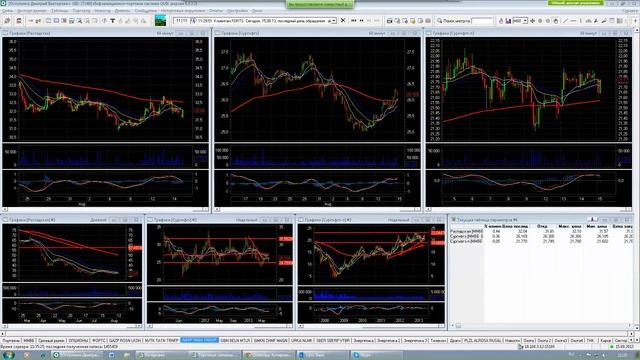Expand the ticker message dropdown
Viewport: 640px width, 360px height.
[x=334, y=20]
